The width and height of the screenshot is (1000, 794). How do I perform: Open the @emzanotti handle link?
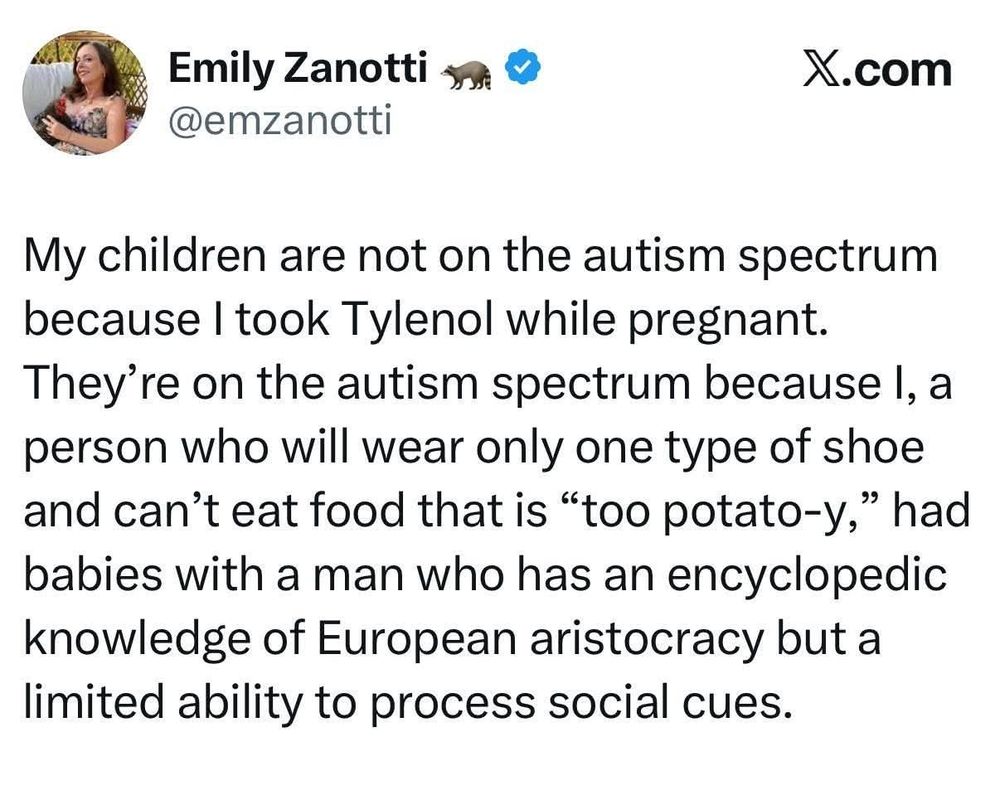(x=279, y=119)
